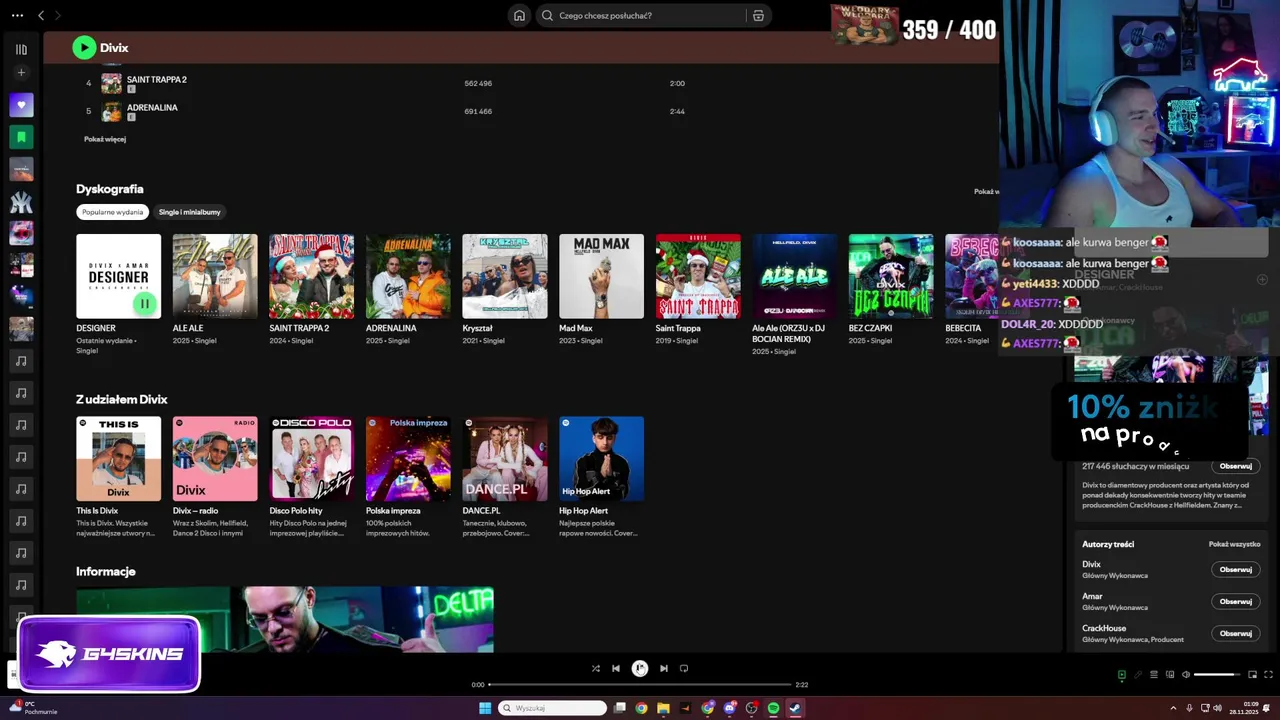Follow the artist with 217 446 listeners
Image resolution: width=1280 pixels, height=720 pixels.
(x=1235, y=466)
